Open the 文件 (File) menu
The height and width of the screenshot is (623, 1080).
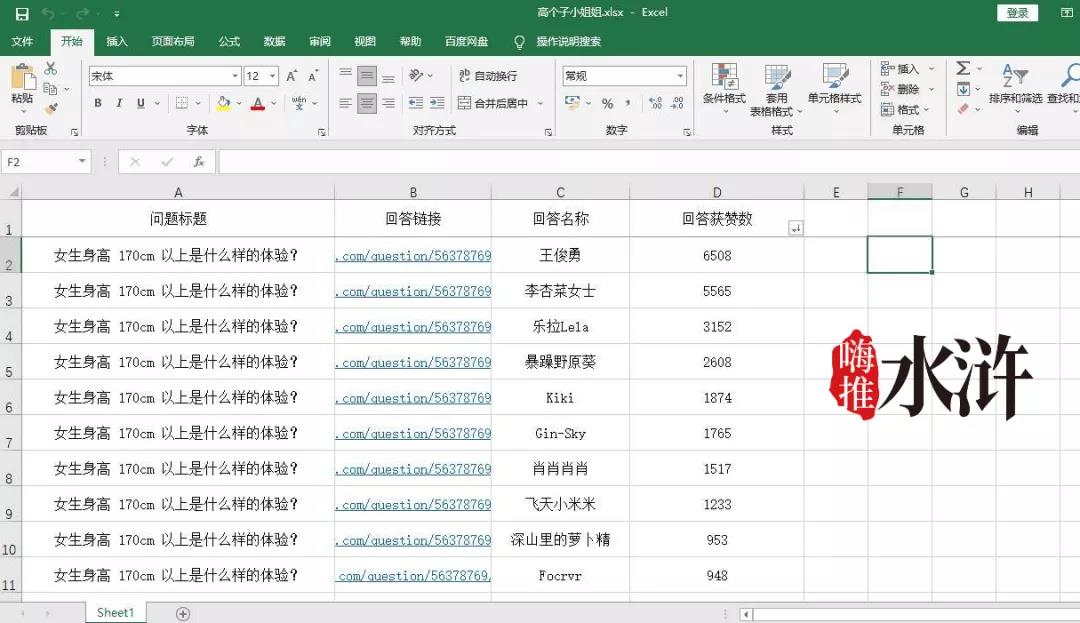point(22,41)
